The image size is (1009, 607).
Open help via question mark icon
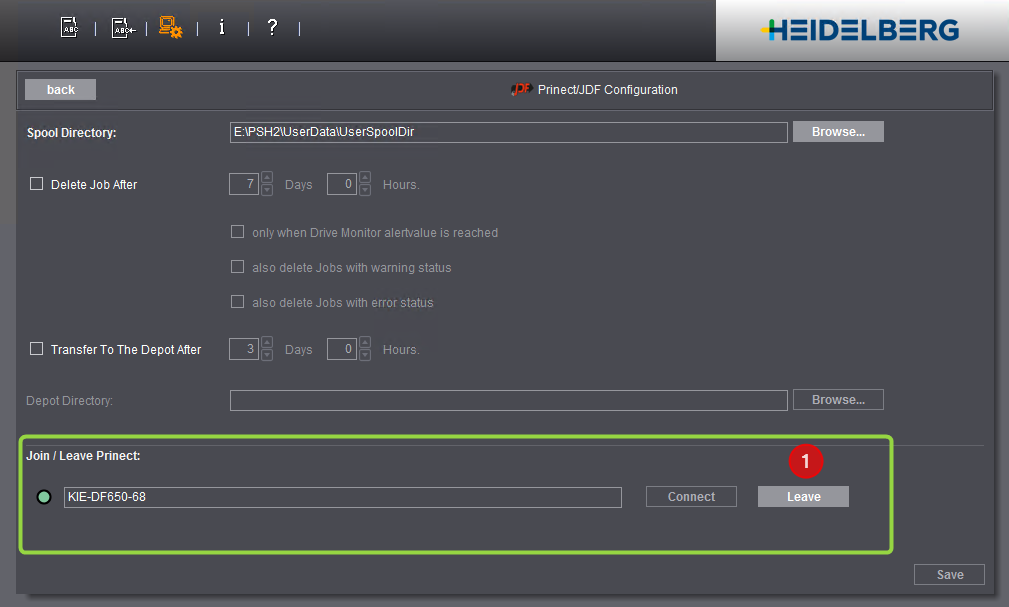point(272,28)
